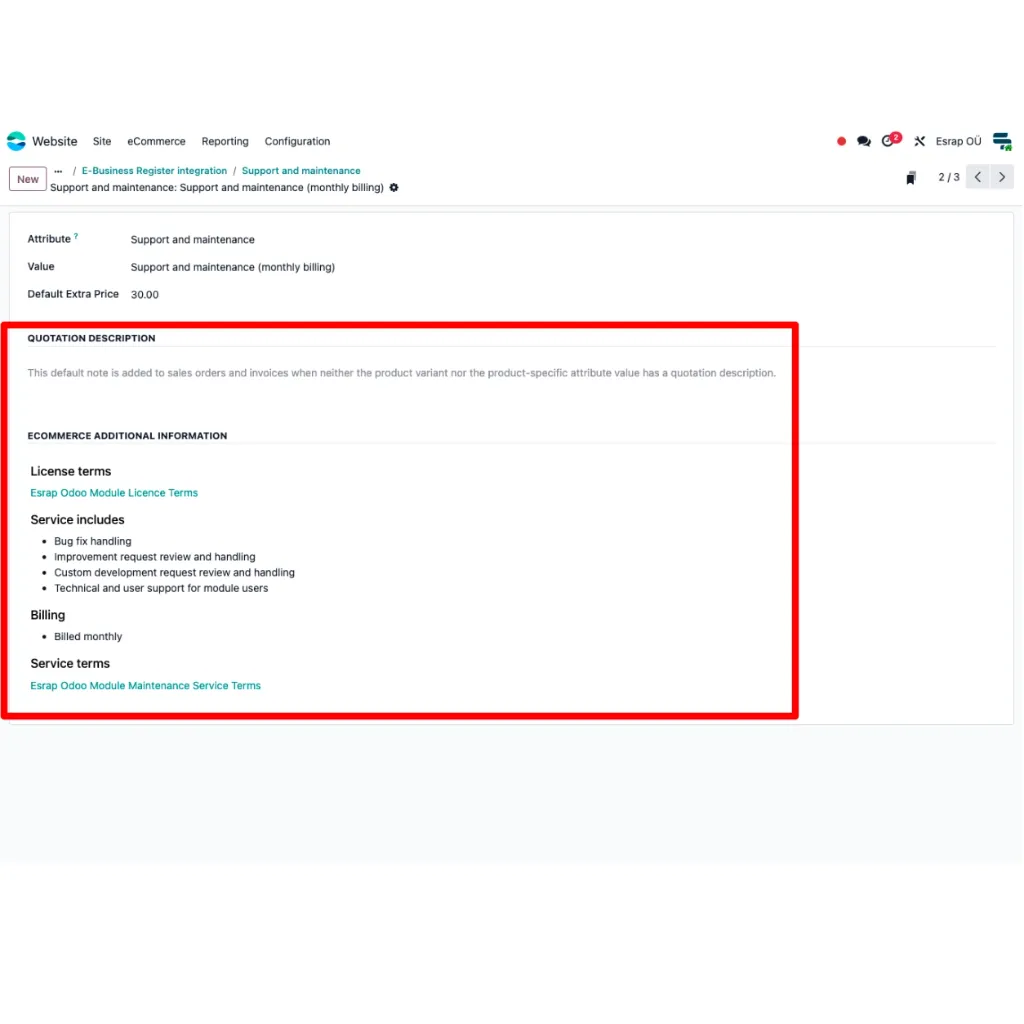The image size is (1024, 1024).
Task: Open the Configuration menu
Action: [297, 141]
